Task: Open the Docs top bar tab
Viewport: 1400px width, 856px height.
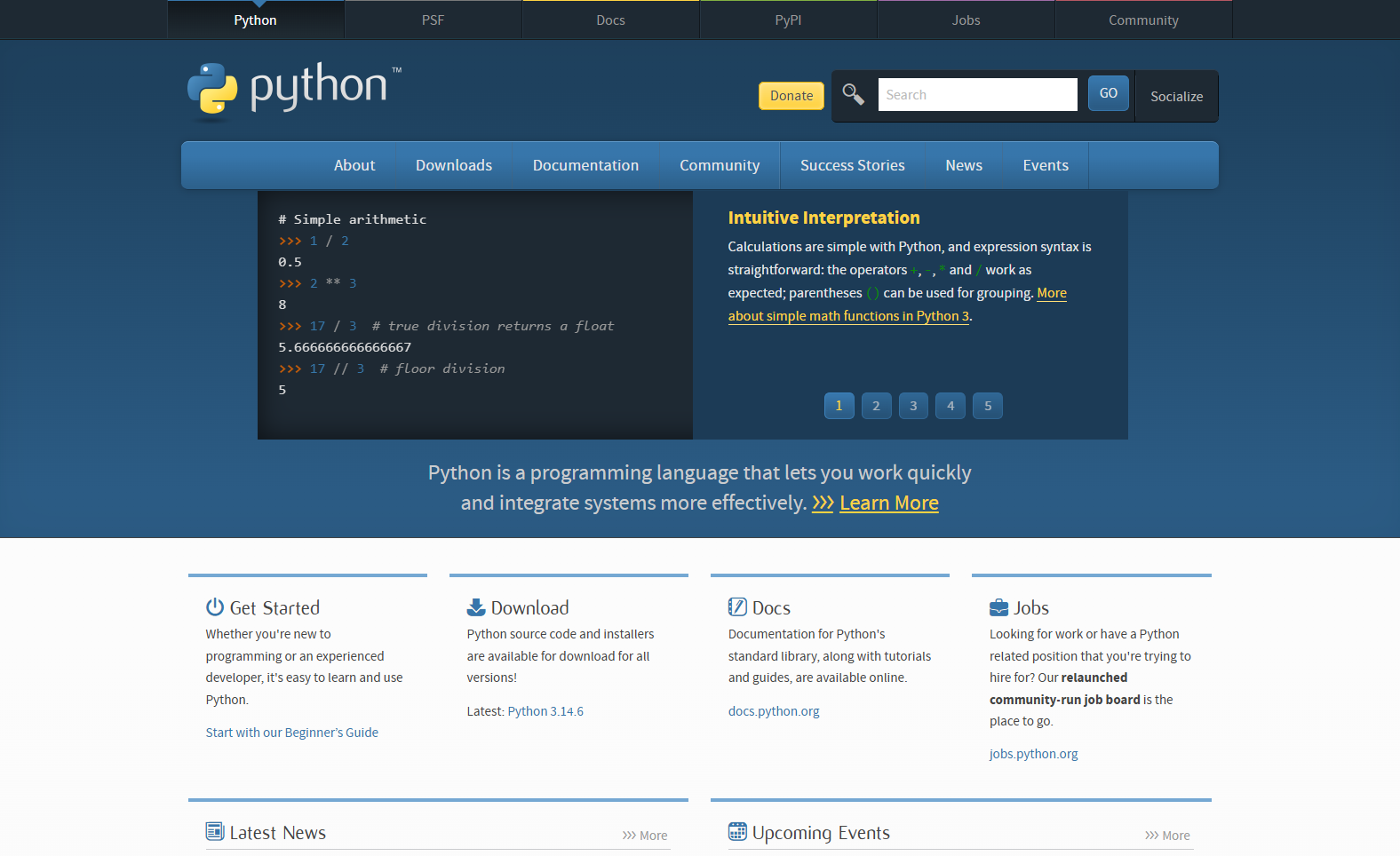Action: 610,20
